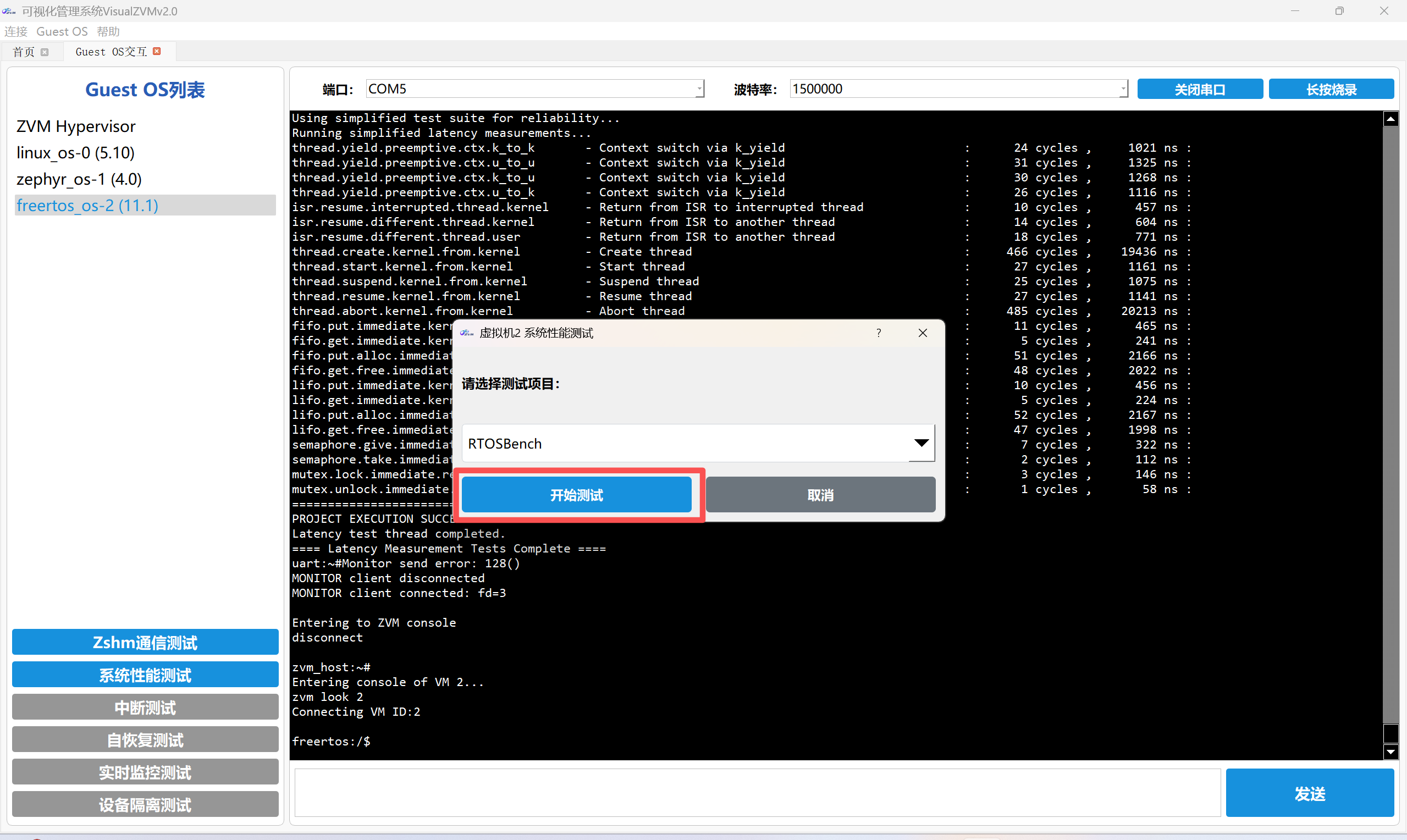The image size is (1407, 840).
Task: Open the 帮助 menu
Action: (108, 32)
